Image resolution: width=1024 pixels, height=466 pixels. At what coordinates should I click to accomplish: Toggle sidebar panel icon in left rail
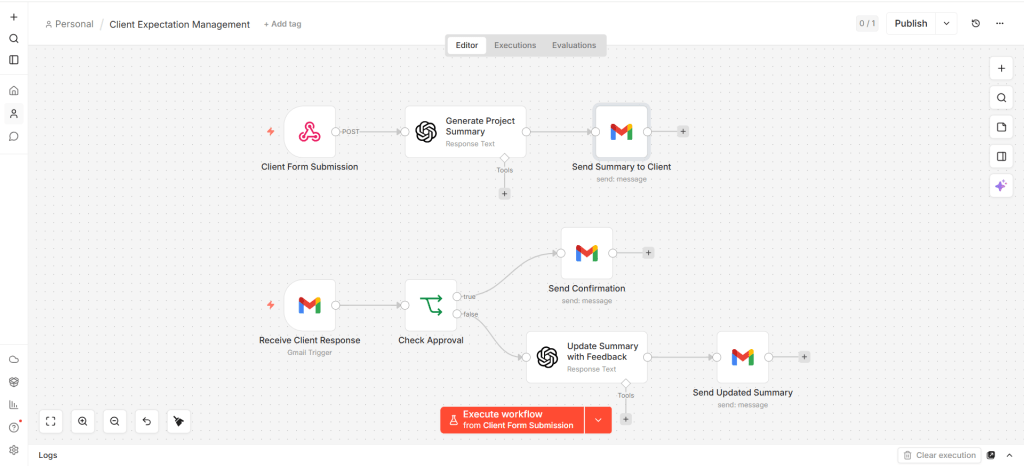point(14,59)
